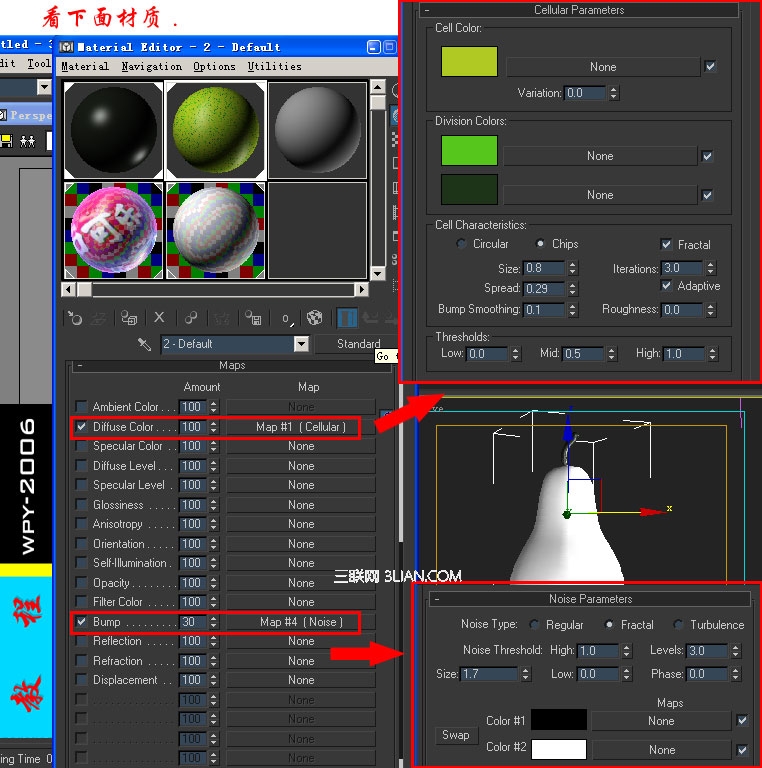Select the pink text-mapped sample sphere
This screenshot has height=768, width=762.
pyautogui.click(x=114, y=231)
